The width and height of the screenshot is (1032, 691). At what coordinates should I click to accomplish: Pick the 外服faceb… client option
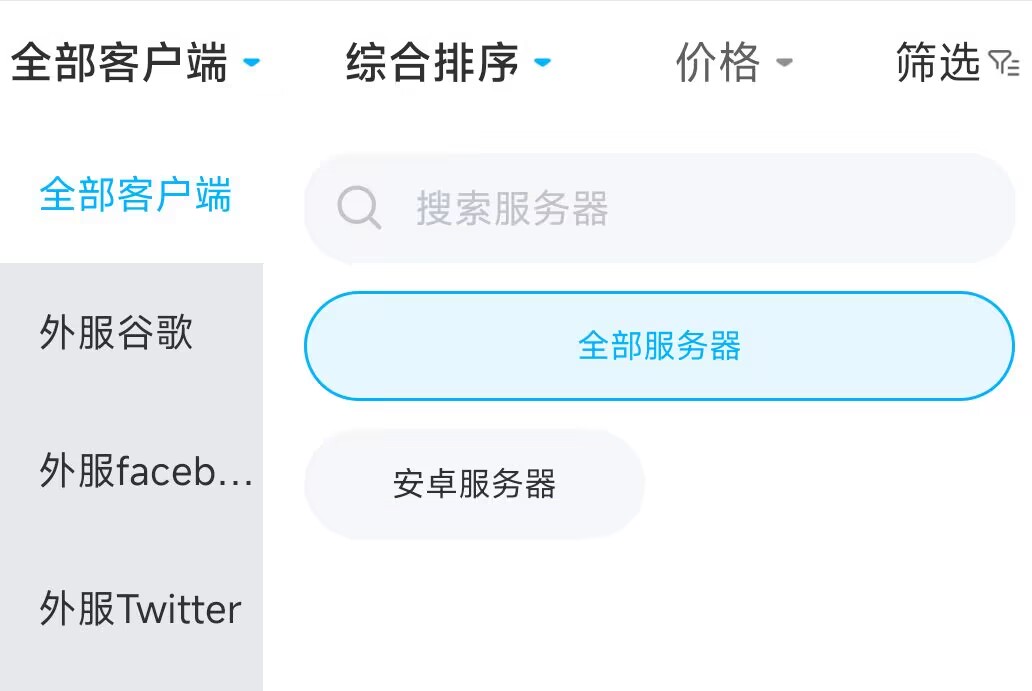click(x=146, y=471)
